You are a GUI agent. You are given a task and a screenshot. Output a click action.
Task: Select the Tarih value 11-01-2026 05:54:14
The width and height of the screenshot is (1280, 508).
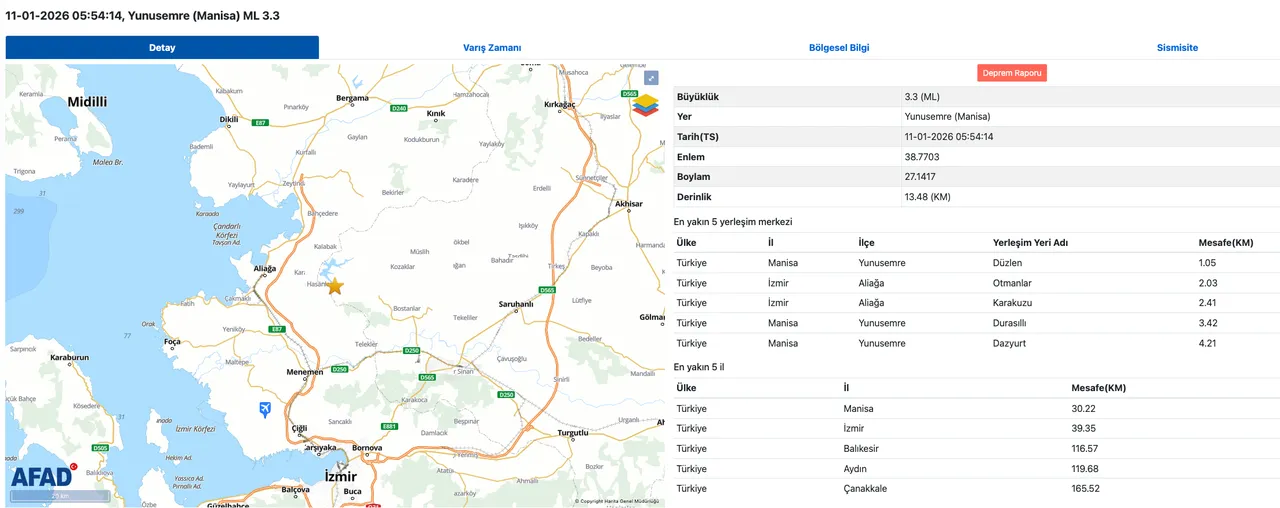pos(948,137)
